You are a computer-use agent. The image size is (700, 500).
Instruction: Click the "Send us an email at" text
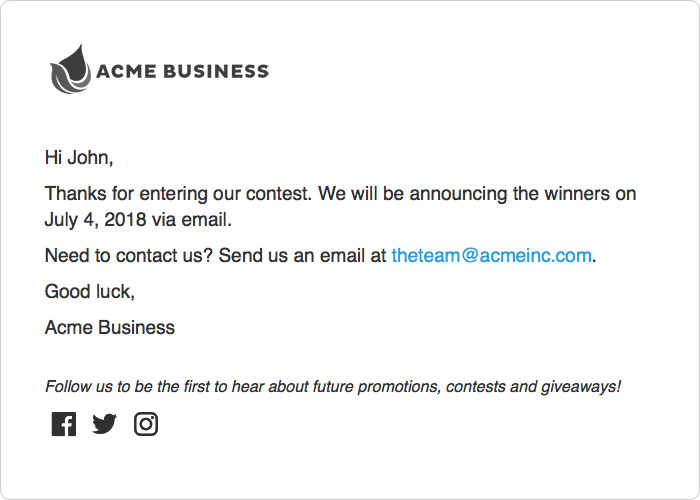tap(302, 255)
